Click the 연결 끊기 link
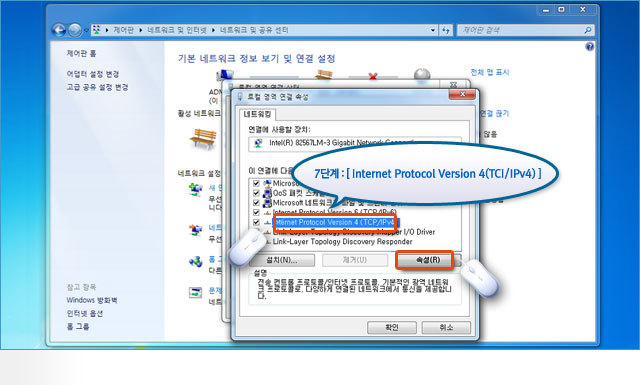Image resolution: width=640 pixels, height=385 pixels. 494,113
